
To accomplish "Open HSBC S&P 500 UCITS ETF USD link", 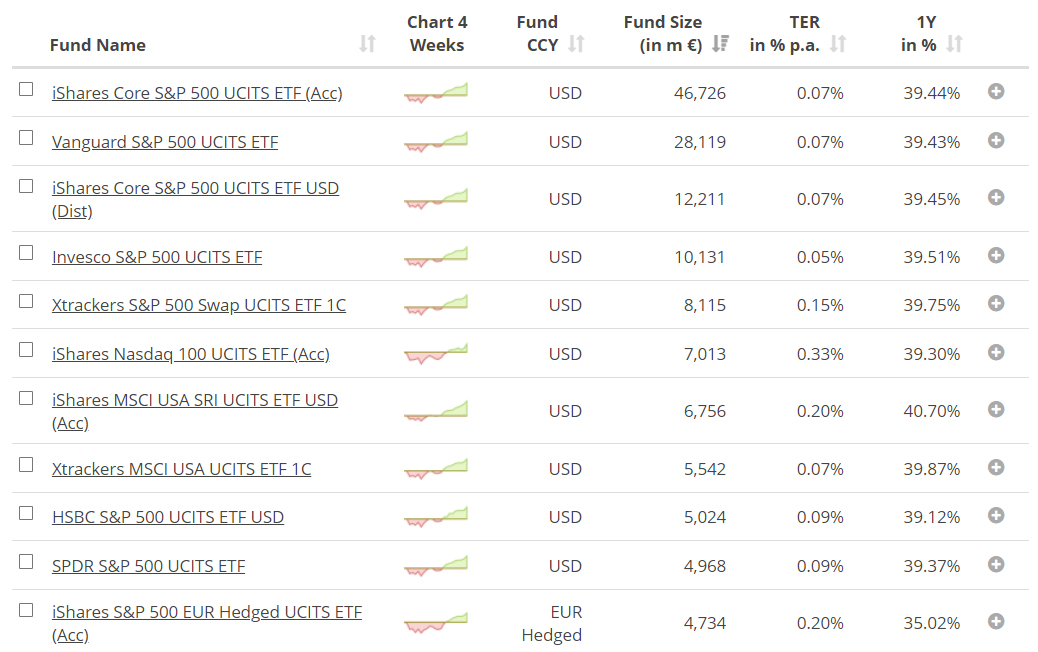I will coord(168,517).
